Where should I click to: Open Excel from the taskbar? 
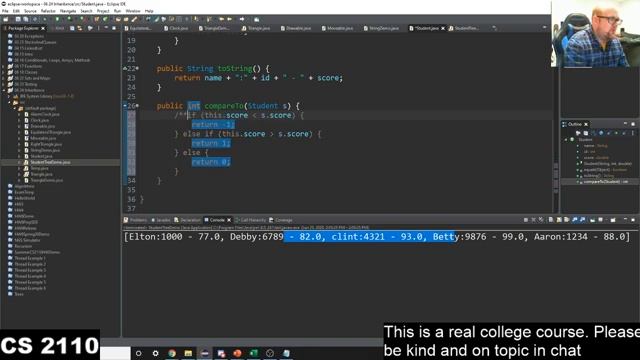253,353
